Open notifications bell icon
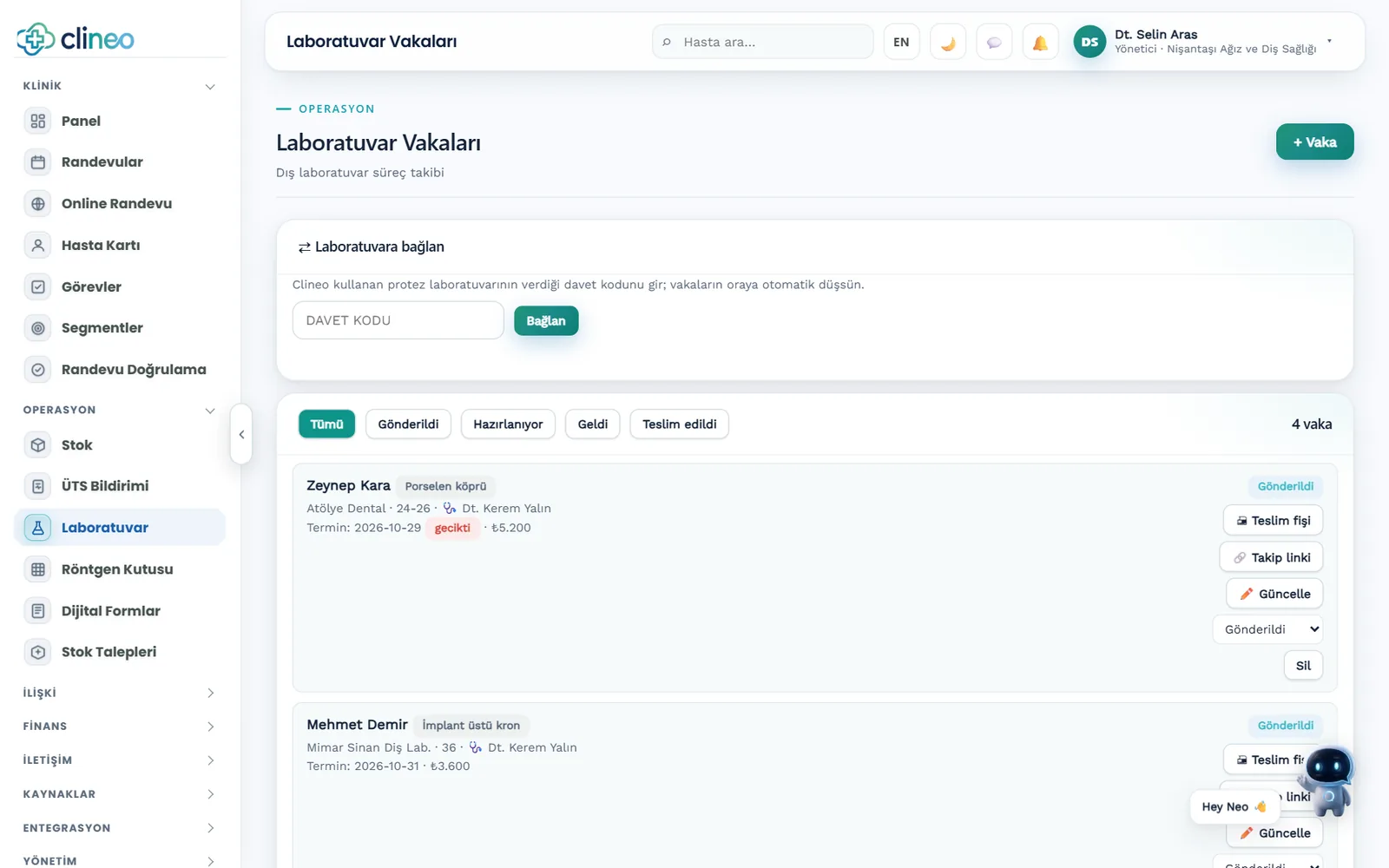 [1040, 42]
